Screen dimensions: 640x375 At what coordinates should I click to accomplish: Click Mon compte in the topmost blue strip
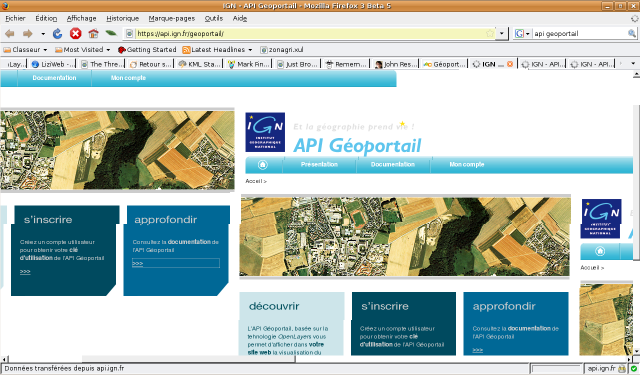tap(128, 78)
